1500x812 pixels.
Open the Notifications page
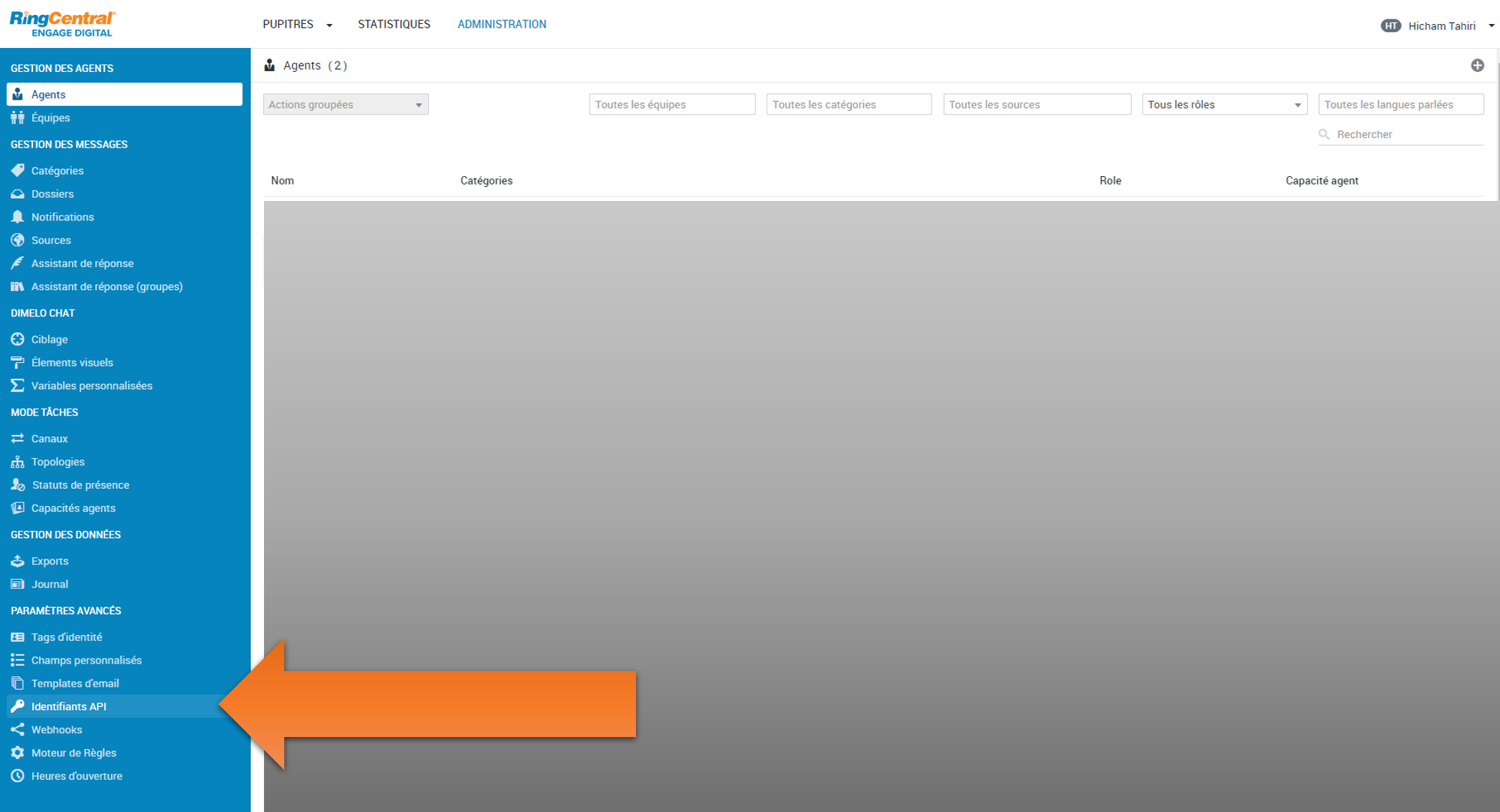[124, 217]
